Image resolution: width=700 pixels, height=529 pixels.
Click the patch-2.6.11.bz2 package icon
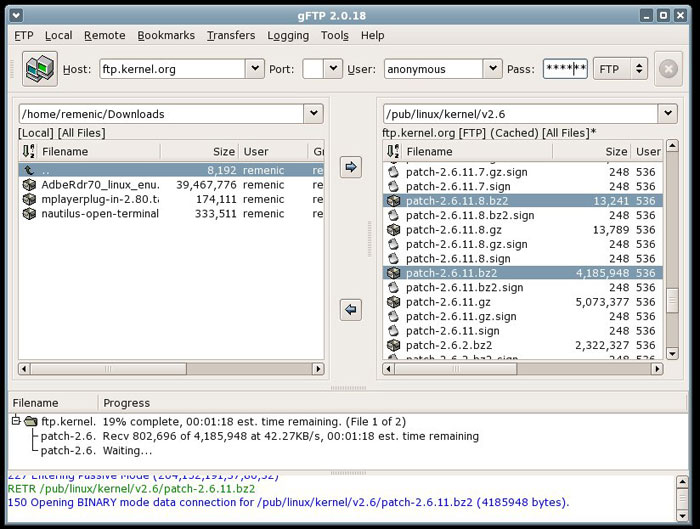point(393,273)
